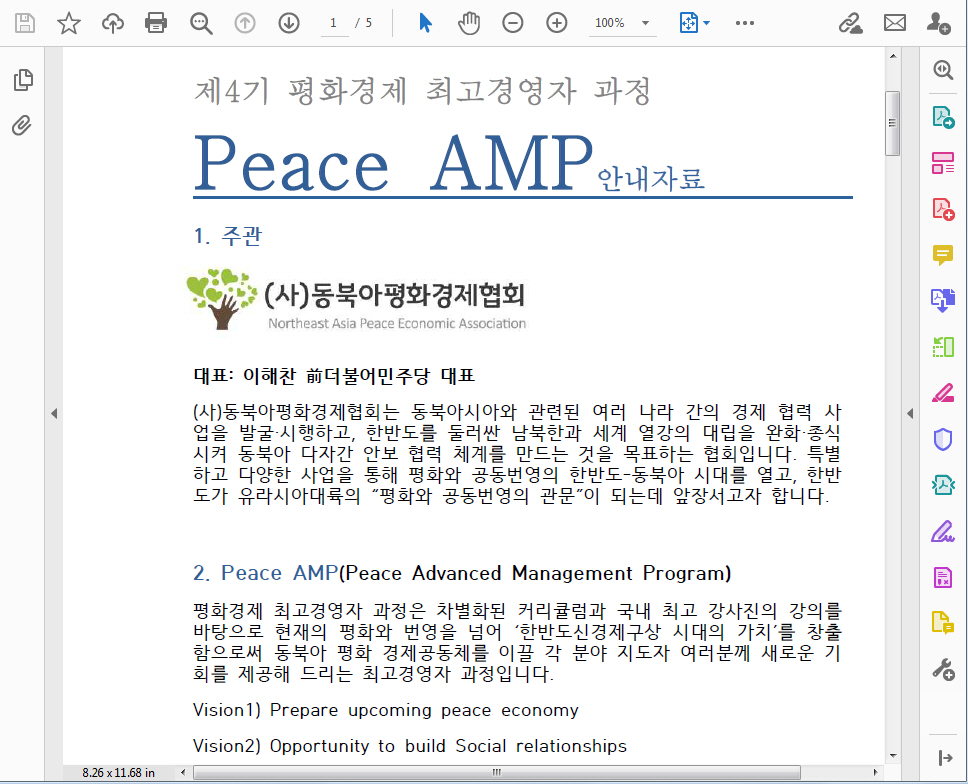Click the current page number field
The height and width of the screenshot is (784, 968).
click(333, 23)
